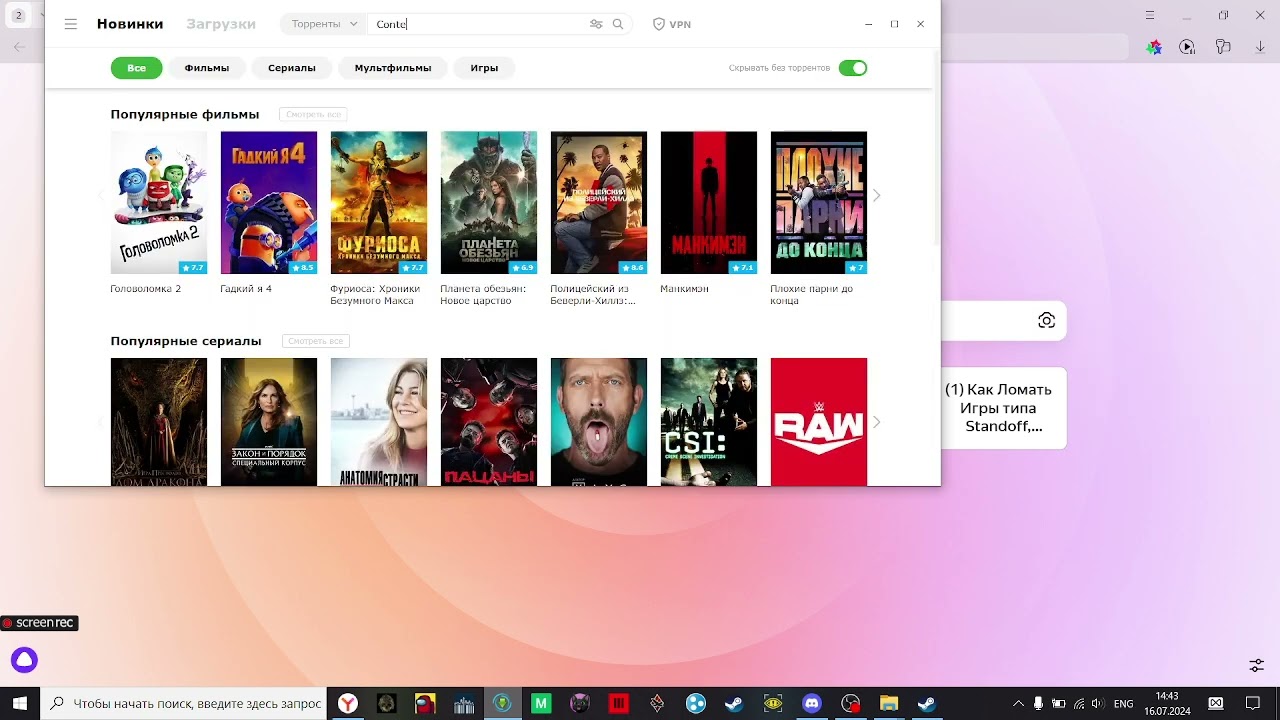Image resolution: width=1280 pixels, height=720 pixels.
Task: Click the Windows taskbar search box
Action: coord(184,704)
